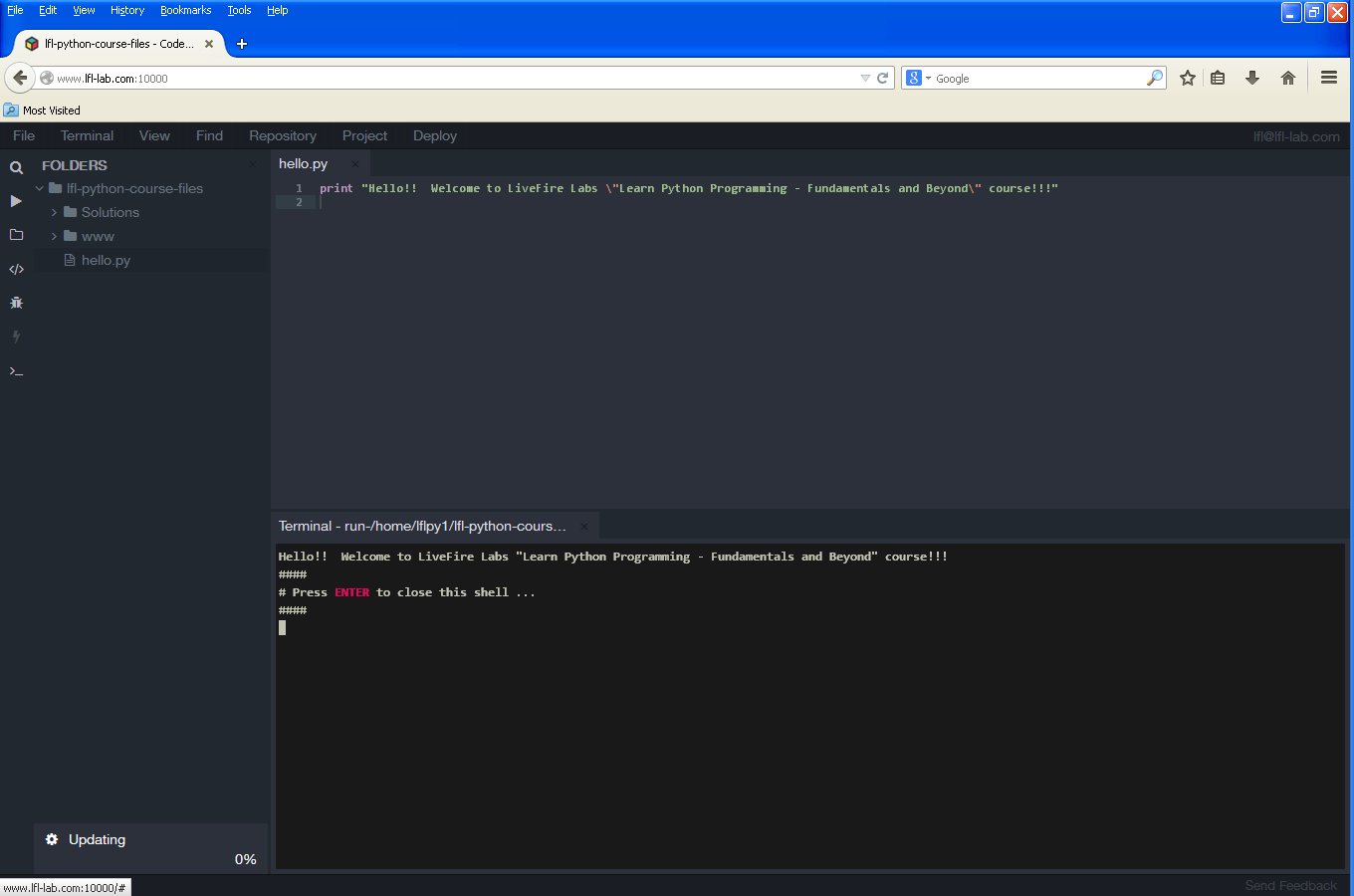Collapse the lfl-python-course-files folder
The width and height of the screenshot is (1354, 896).
pos(40,188)
